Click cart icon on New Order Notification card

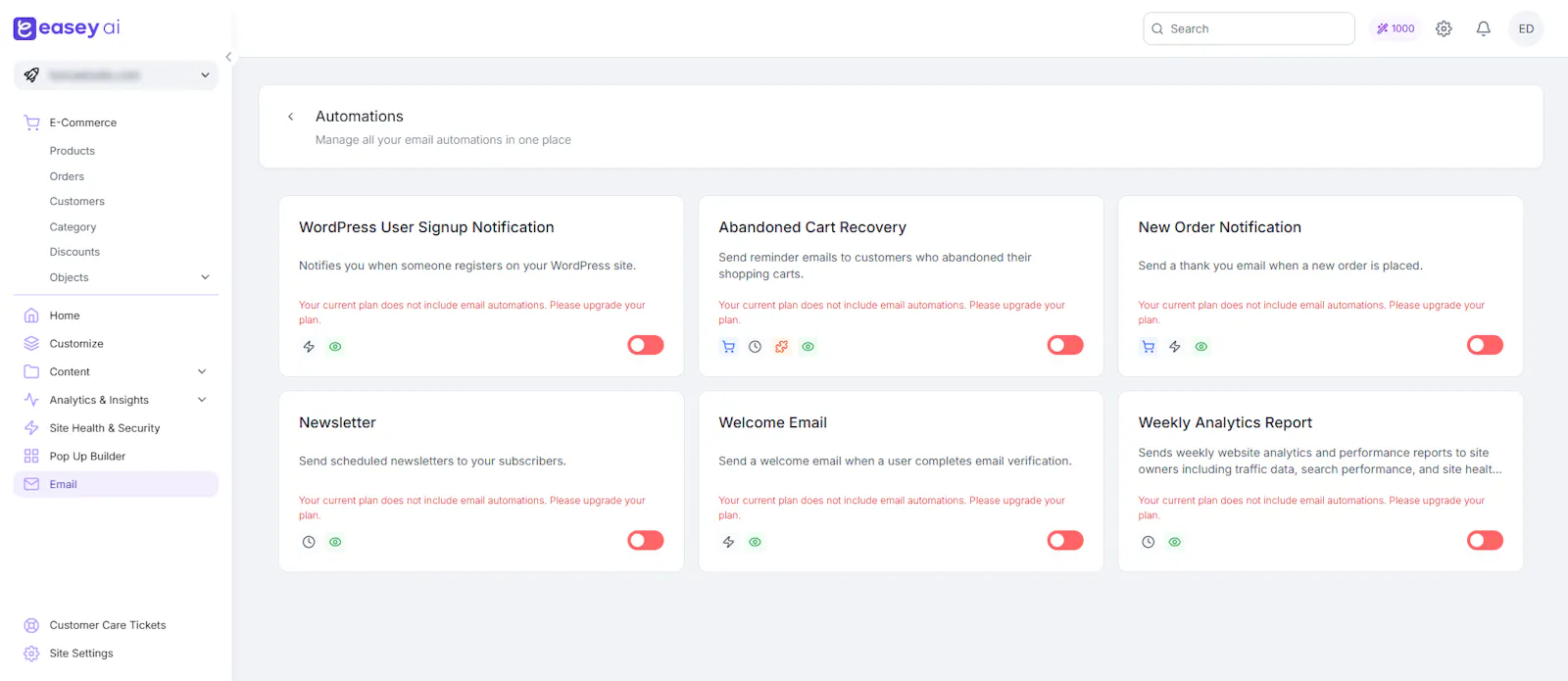pos(1149,347)
